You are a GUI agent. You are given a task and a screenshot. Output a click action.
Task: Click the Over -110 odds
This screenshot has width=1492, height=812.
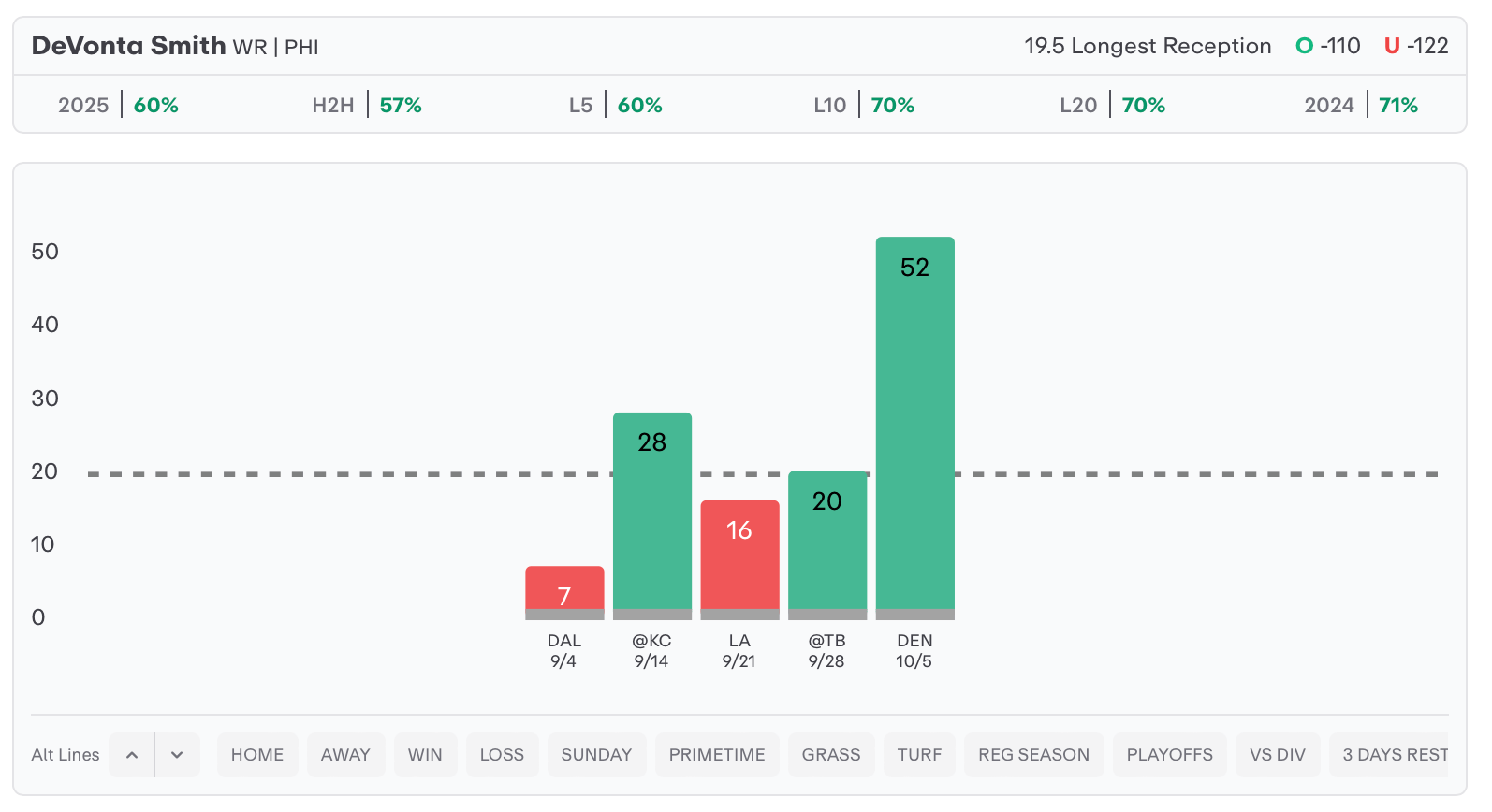click(1327, 46)
